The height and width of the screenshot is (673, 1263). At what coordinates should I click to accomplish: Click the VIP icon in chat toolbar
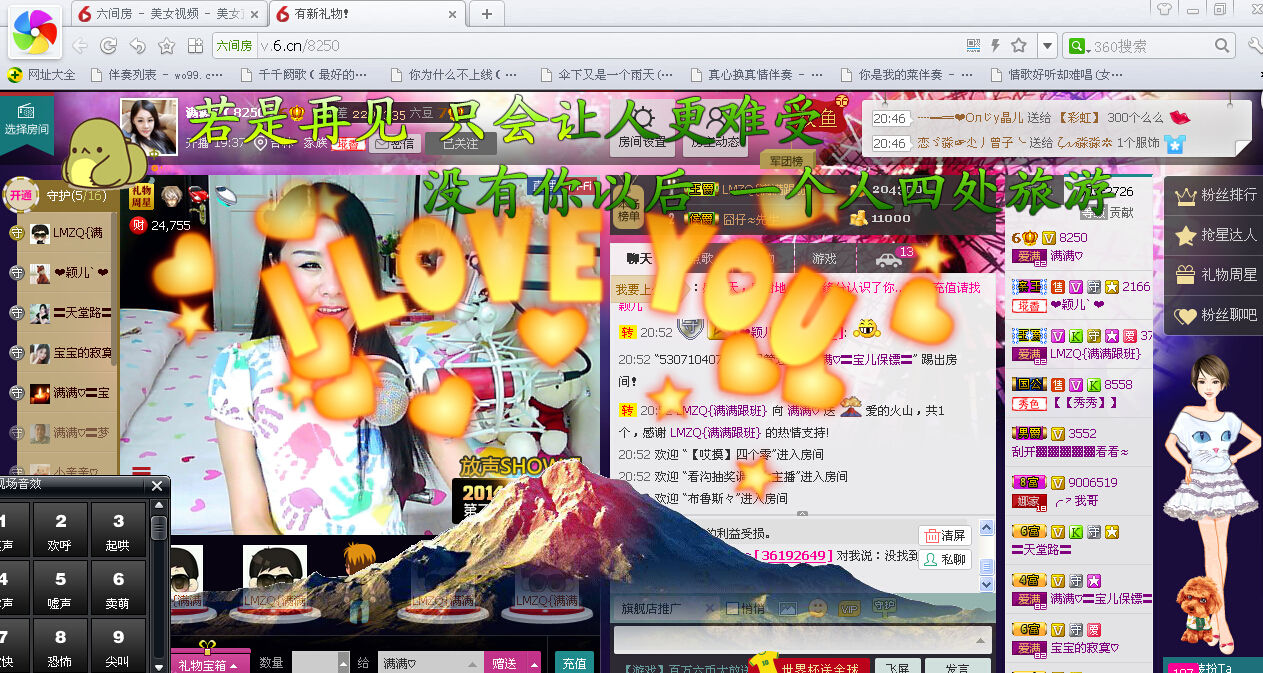tap(850, 608)
